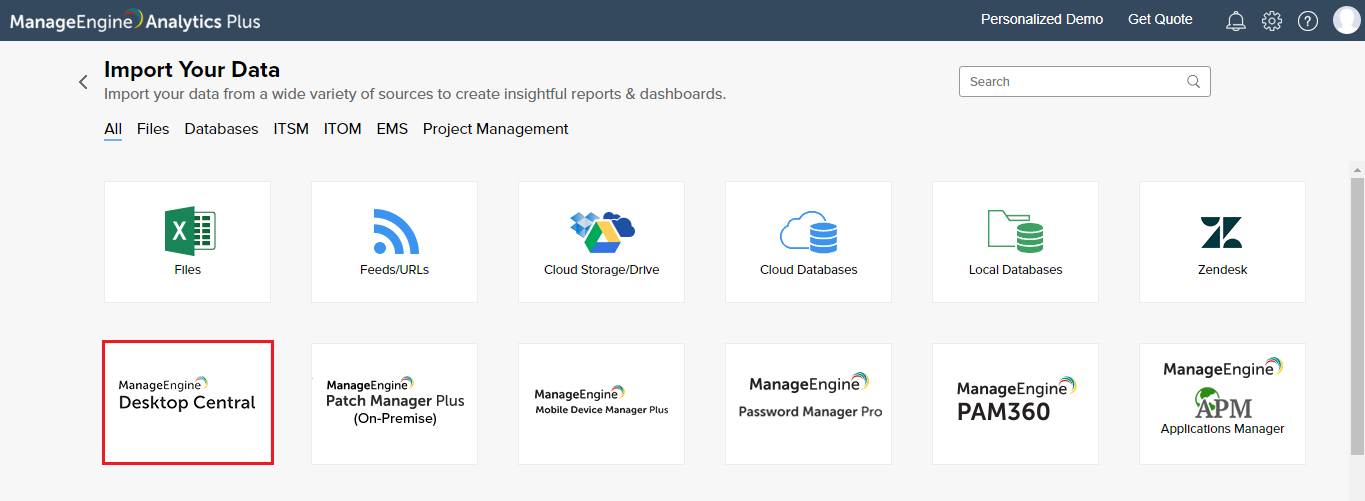Image resolution: width=1365 pixels, height=501 pixels.
Task: Click the Import Your Data heading
Action: coord(192,70)
